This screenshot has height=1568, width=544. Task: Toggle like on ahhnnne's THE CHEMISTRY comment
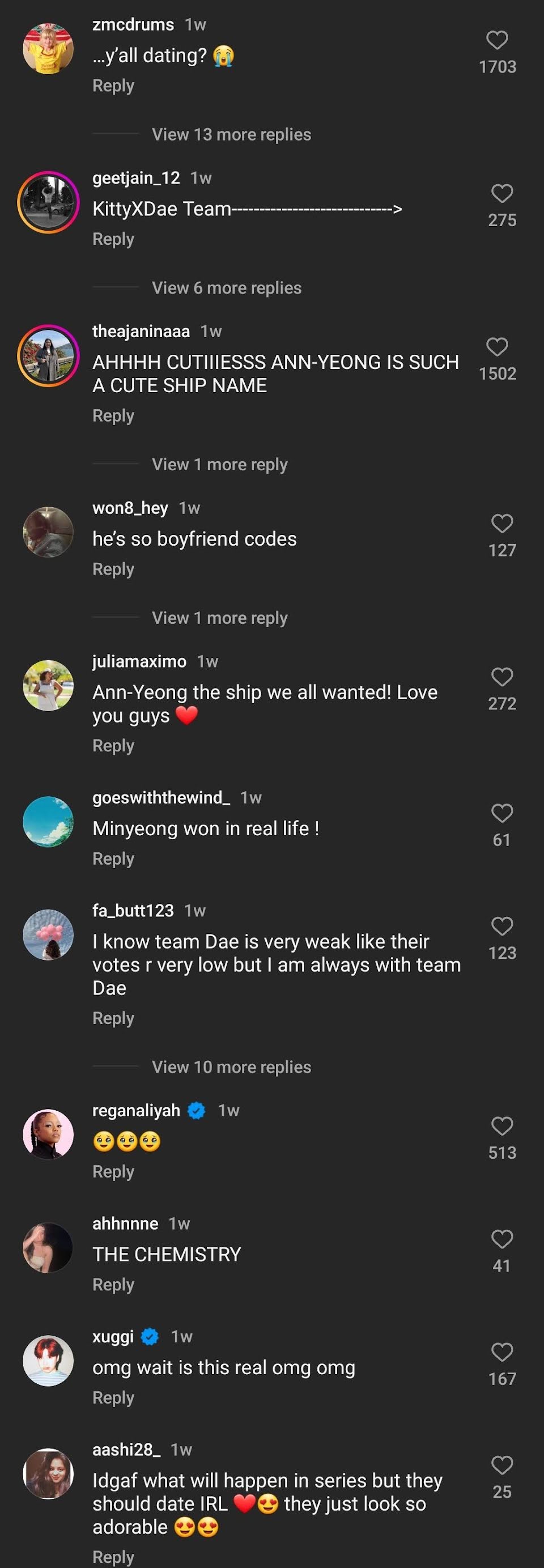tap(502, 1239)
